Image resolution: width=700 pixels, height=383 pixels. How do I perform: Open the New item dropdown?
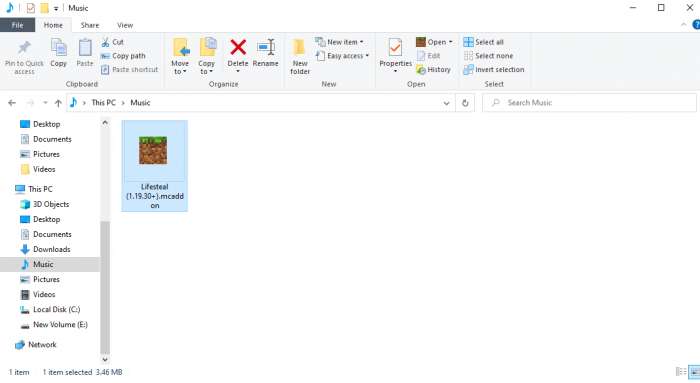coord(339,42)
